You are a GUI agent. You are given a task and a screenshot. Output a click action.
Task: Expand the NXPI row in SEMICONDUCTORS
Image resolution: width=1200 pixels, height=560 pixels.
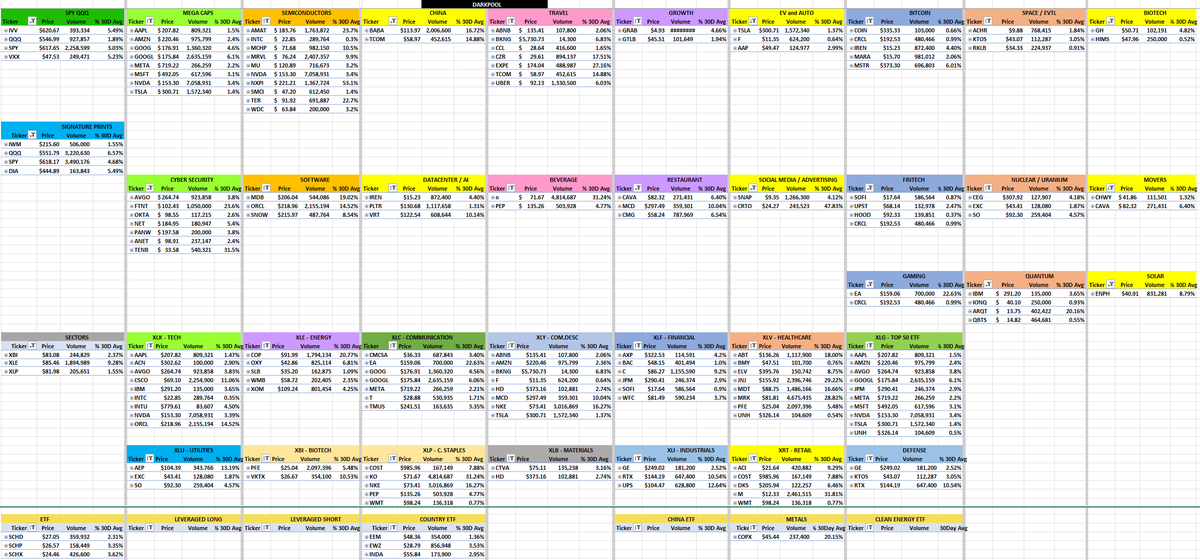246,83
